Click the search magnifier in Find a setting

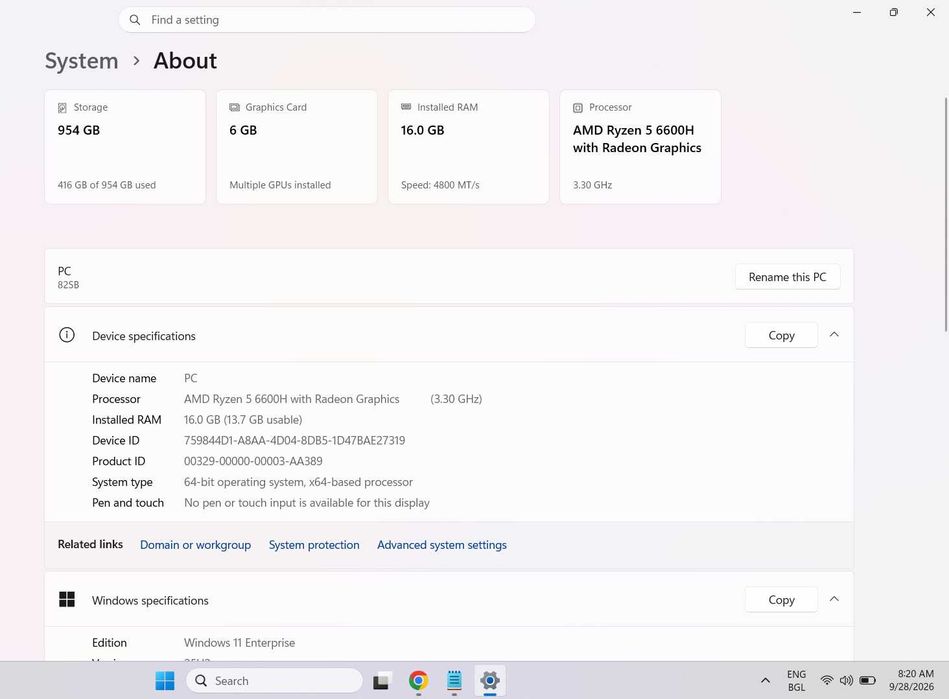click(x=135, y=20)
